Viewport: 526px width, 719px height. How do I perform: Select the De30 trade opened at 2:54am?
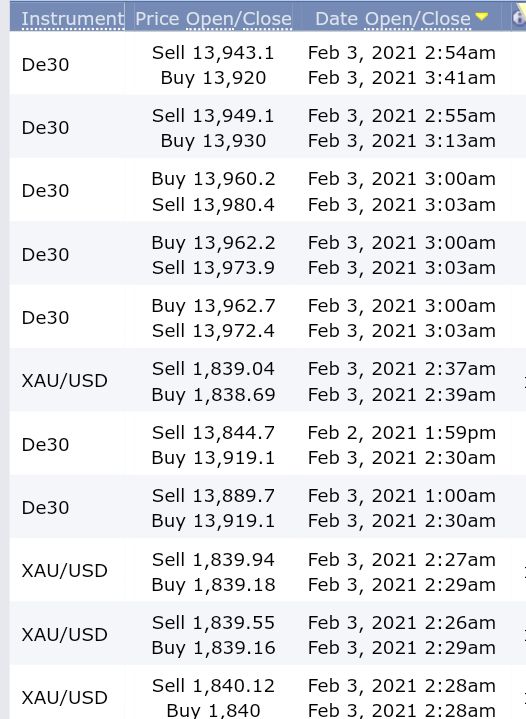pos(267,65)
